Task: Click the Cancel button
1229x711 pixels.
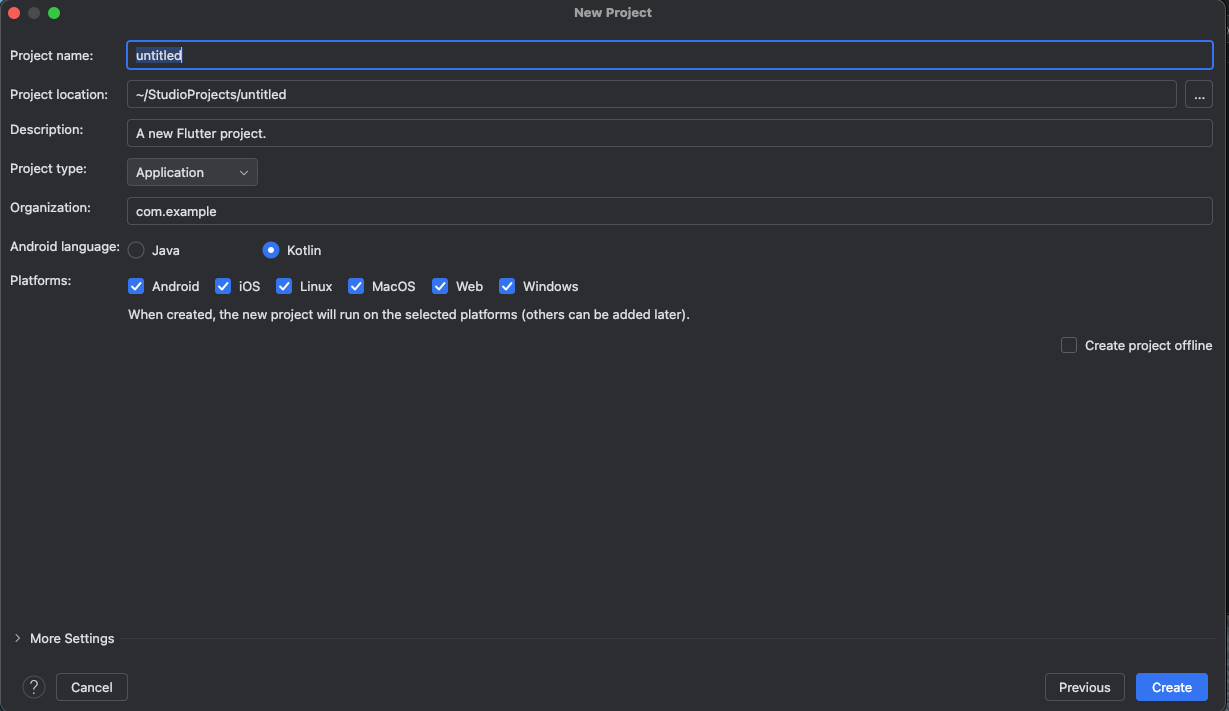Action: pos(92,687)
